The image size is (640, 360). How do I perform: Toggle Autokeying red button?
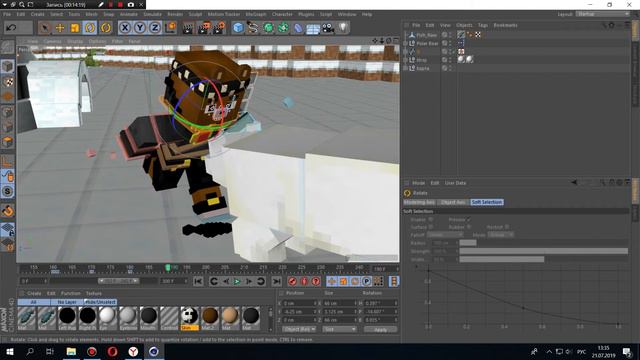pos(304,281)
